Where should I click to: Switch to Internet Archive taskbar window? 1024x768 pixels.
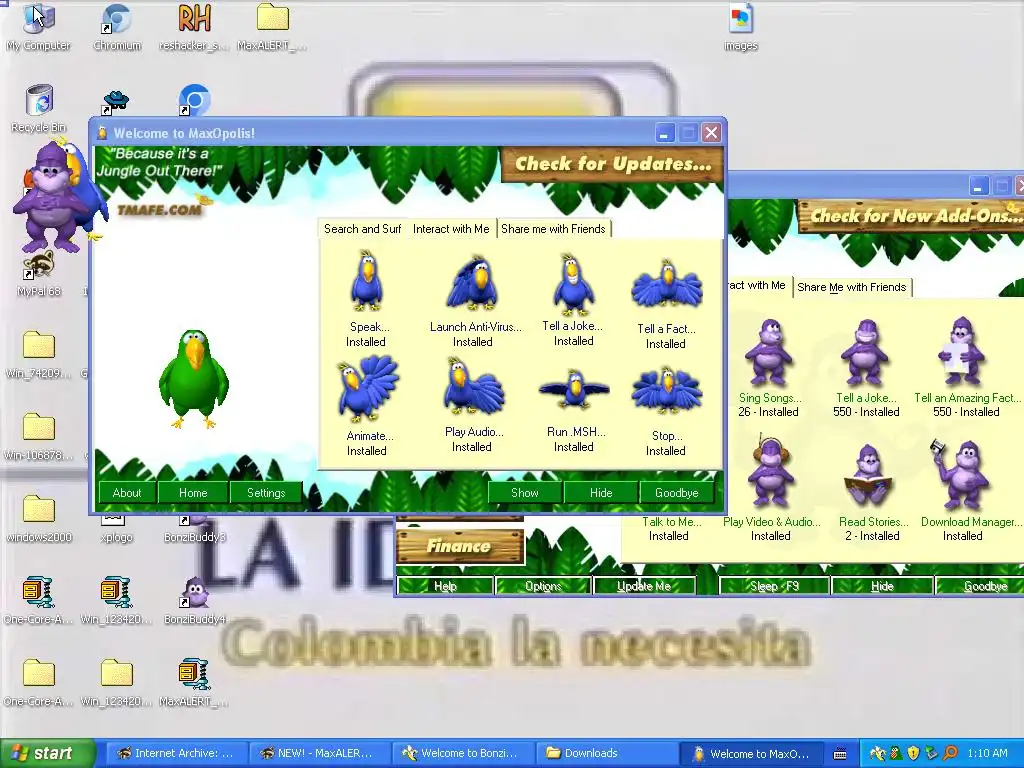(176, 753)
